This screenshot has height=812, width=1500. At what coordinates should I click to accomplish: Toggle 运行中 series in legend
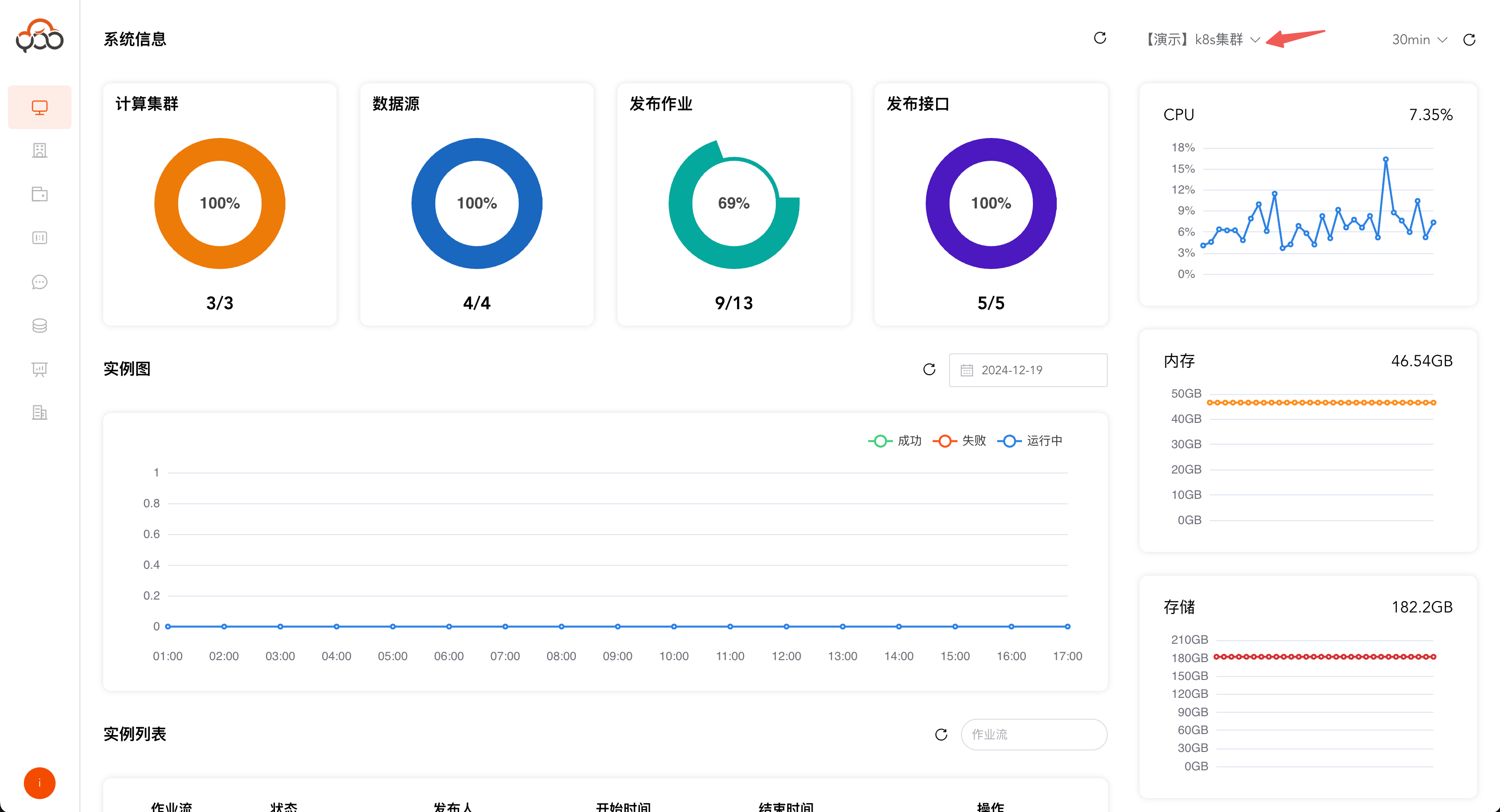[1030, 441]
